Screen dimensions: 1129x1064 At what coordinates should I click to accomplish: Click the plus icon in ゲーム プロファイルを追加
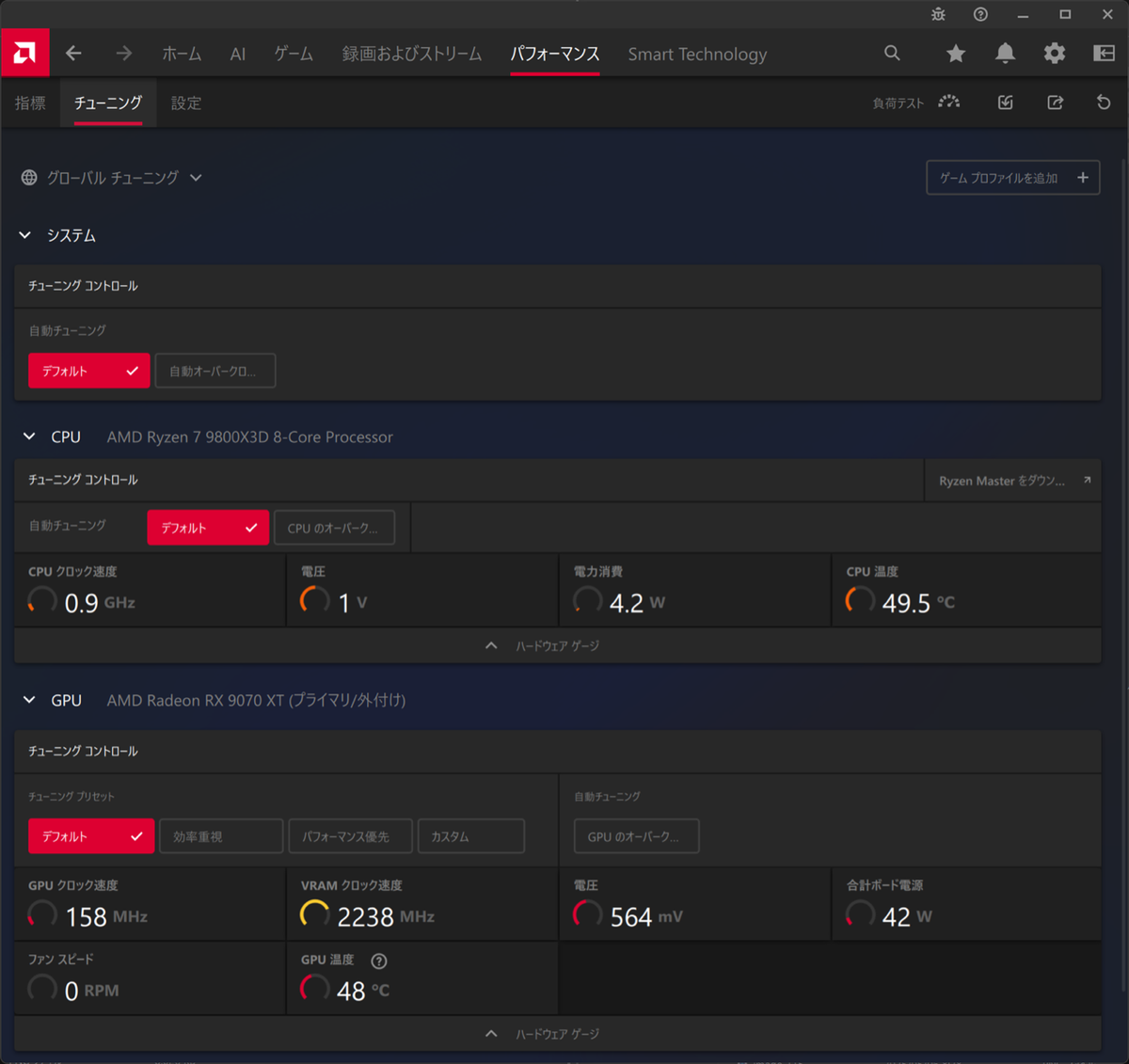click(1083, 178)
